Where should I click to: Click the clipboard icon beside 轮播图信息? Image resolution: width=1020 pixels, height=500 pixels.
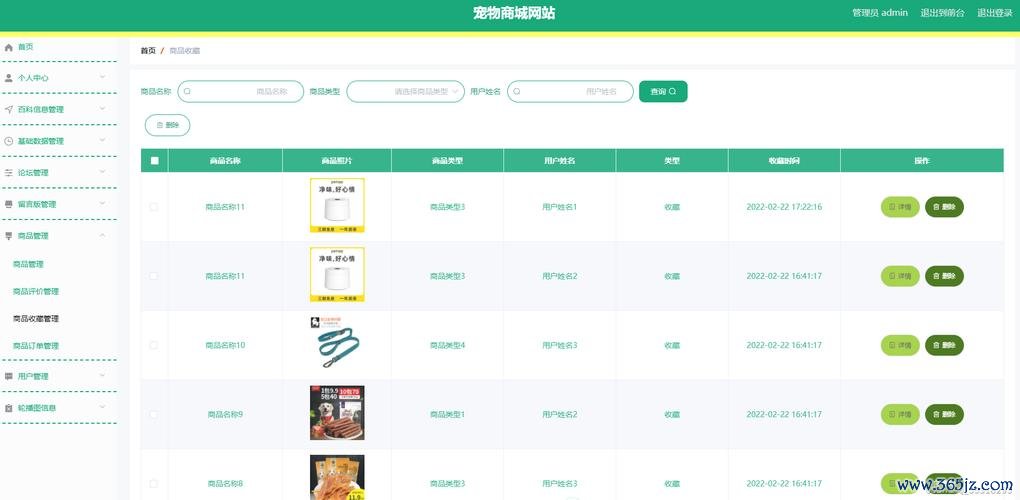click(8, 408)
